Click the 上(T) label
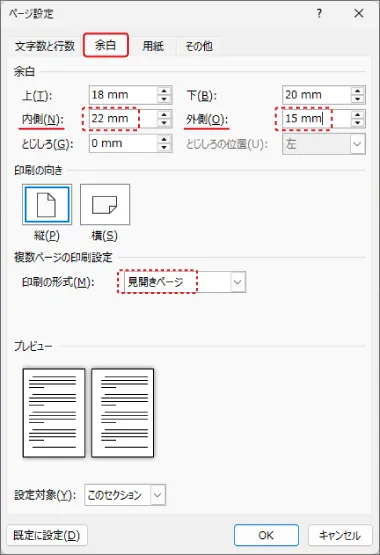The width and height of the screenshot is (380, 555). pos(37,95)
